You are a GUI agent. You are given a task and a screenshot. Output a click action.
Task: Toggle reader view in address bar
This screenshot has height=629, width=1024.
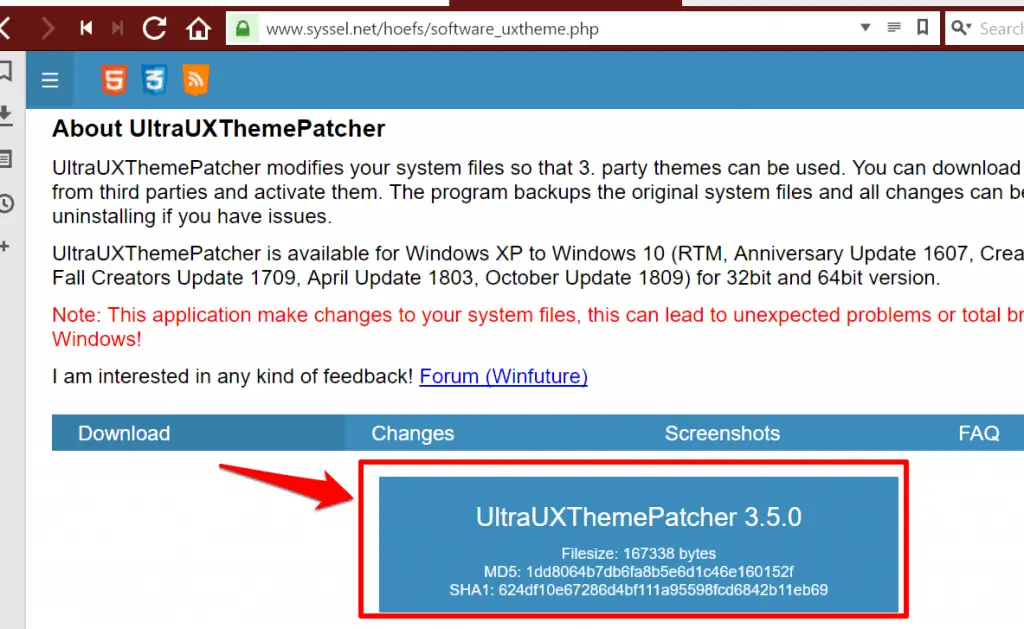click(x=894, y=27)
